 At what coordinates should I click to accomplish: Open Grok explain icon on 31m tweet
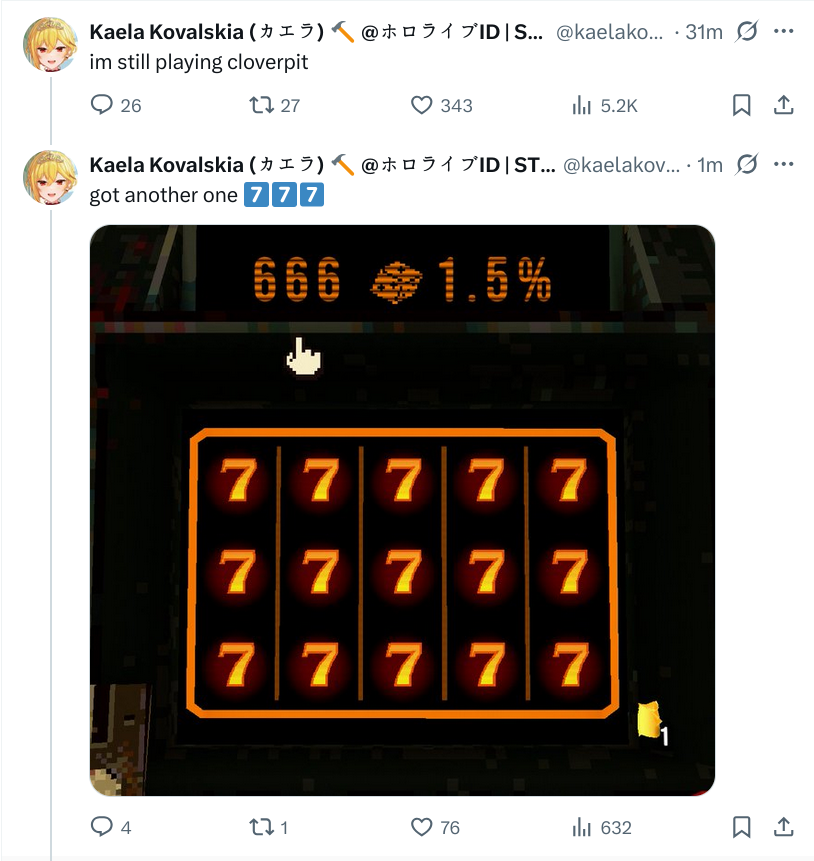pos(746,32)
